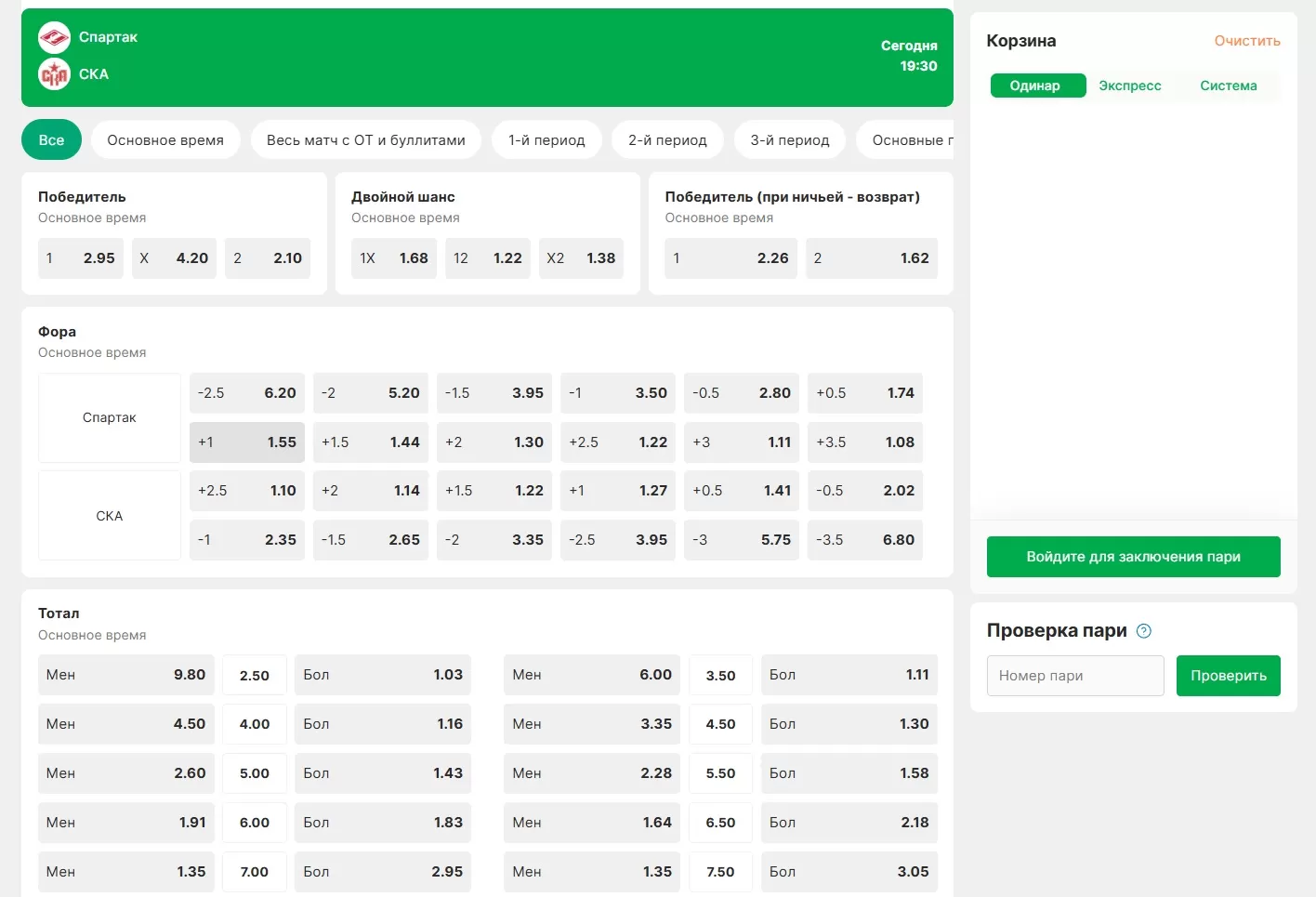Open the Основное время filter tab

coord(165,140)
